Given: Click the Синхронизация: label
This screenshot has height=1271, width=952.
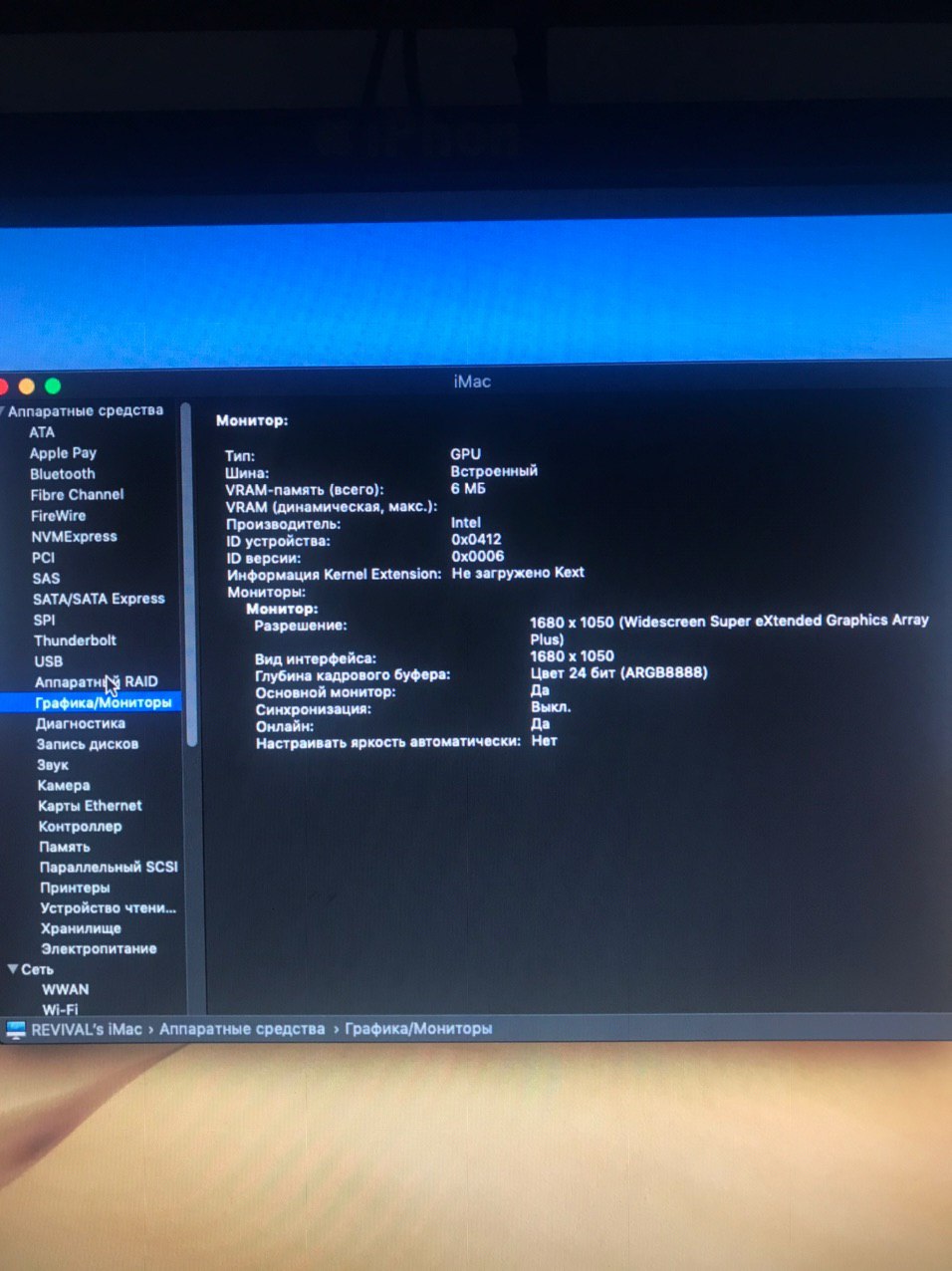Looking at the screenshot, I should click(x=313, y=709).
